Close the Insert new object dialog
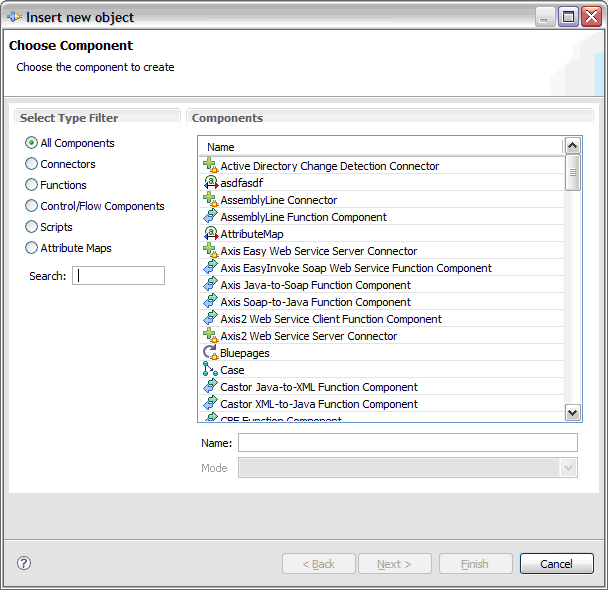 coord(591,17)
